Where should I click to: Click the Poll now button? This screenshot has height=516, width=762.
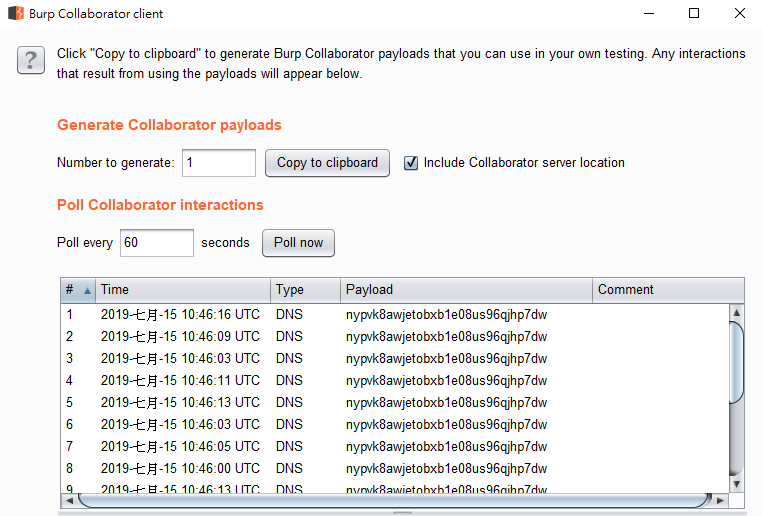tap(298, 243)
